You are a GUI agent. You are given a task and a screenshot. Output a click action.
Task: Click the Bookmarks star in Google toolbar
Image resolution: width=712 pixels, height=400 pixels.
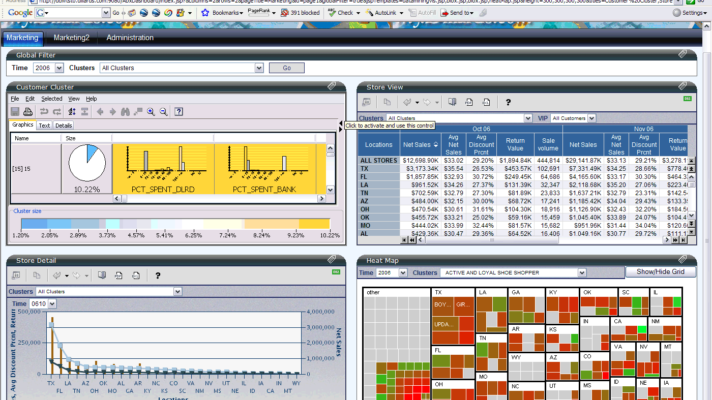205,13
